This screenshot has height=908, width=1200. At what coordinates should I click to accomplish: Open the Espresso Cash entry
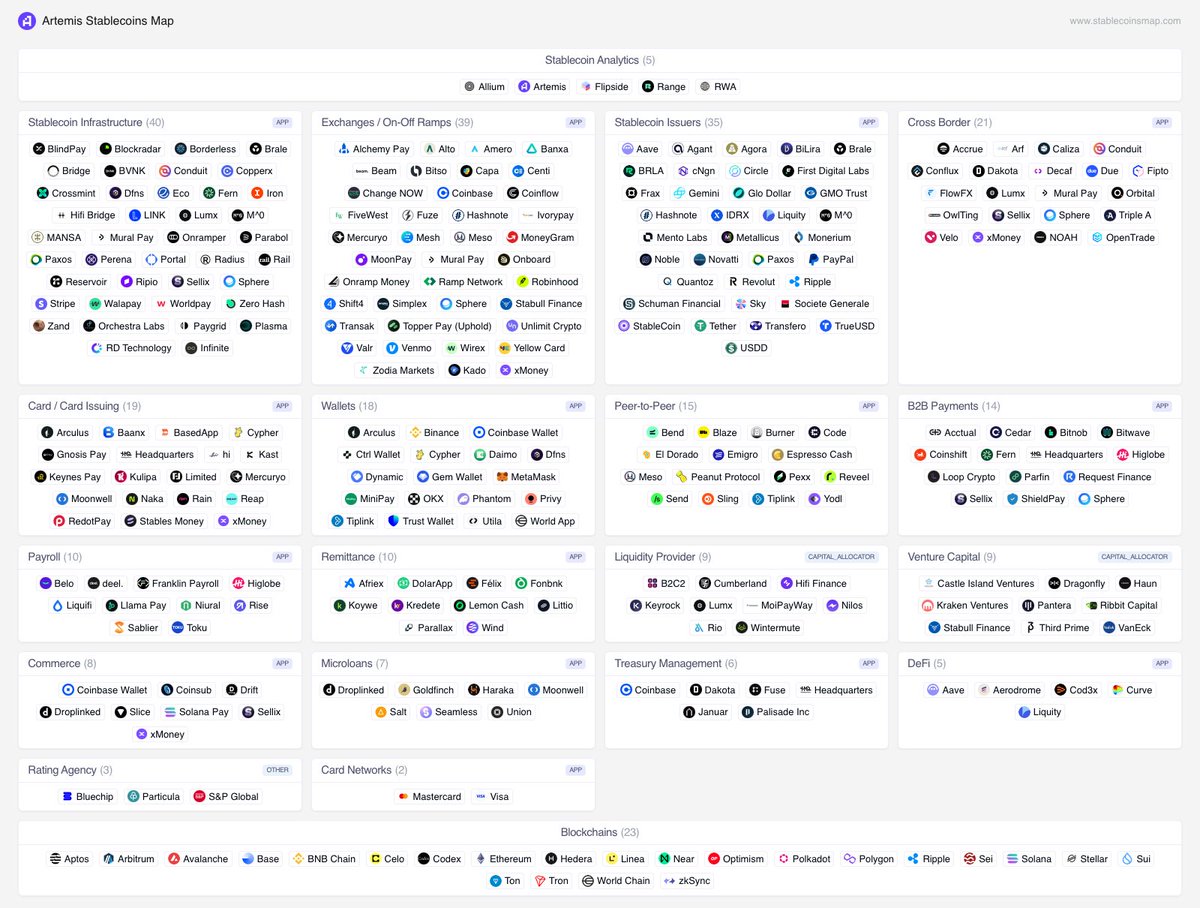point(812,455)
